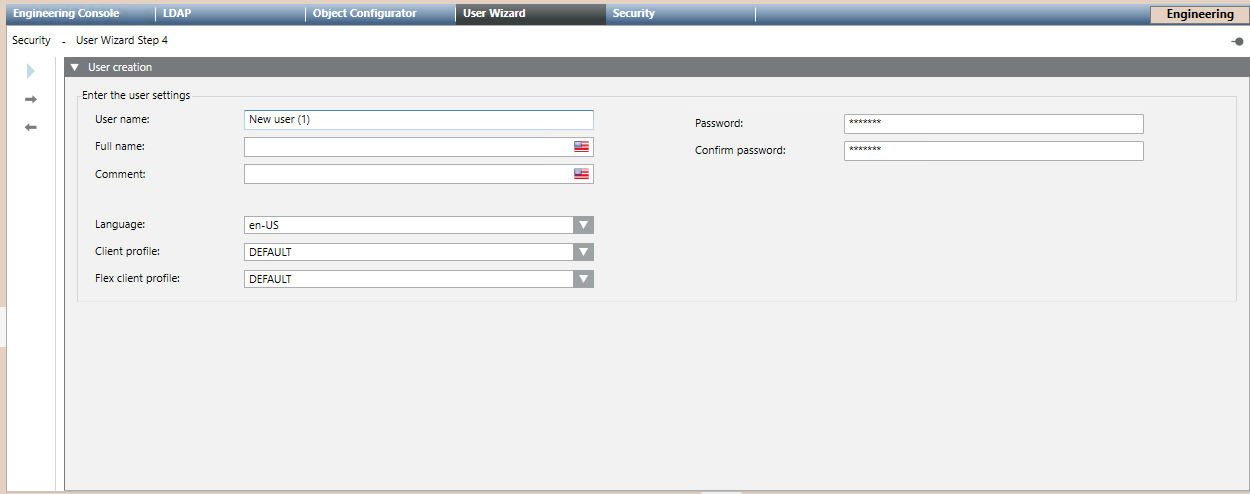This screenshot has width=1250, height=494.
Task: Select the Object Configurator tab
Action: pyautogui.click(x=364, y=14)
